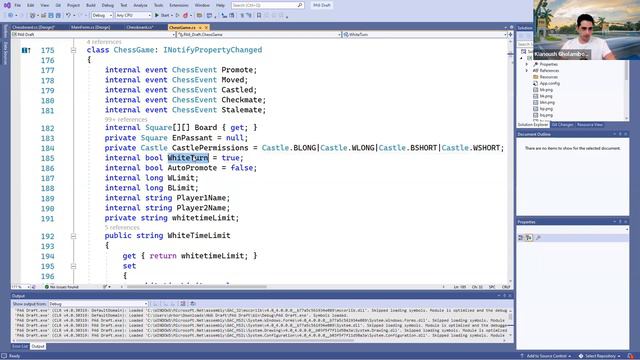Click the '99+ references' CodeLens link
Screen dimensions: 640x360
coord(126,120)
